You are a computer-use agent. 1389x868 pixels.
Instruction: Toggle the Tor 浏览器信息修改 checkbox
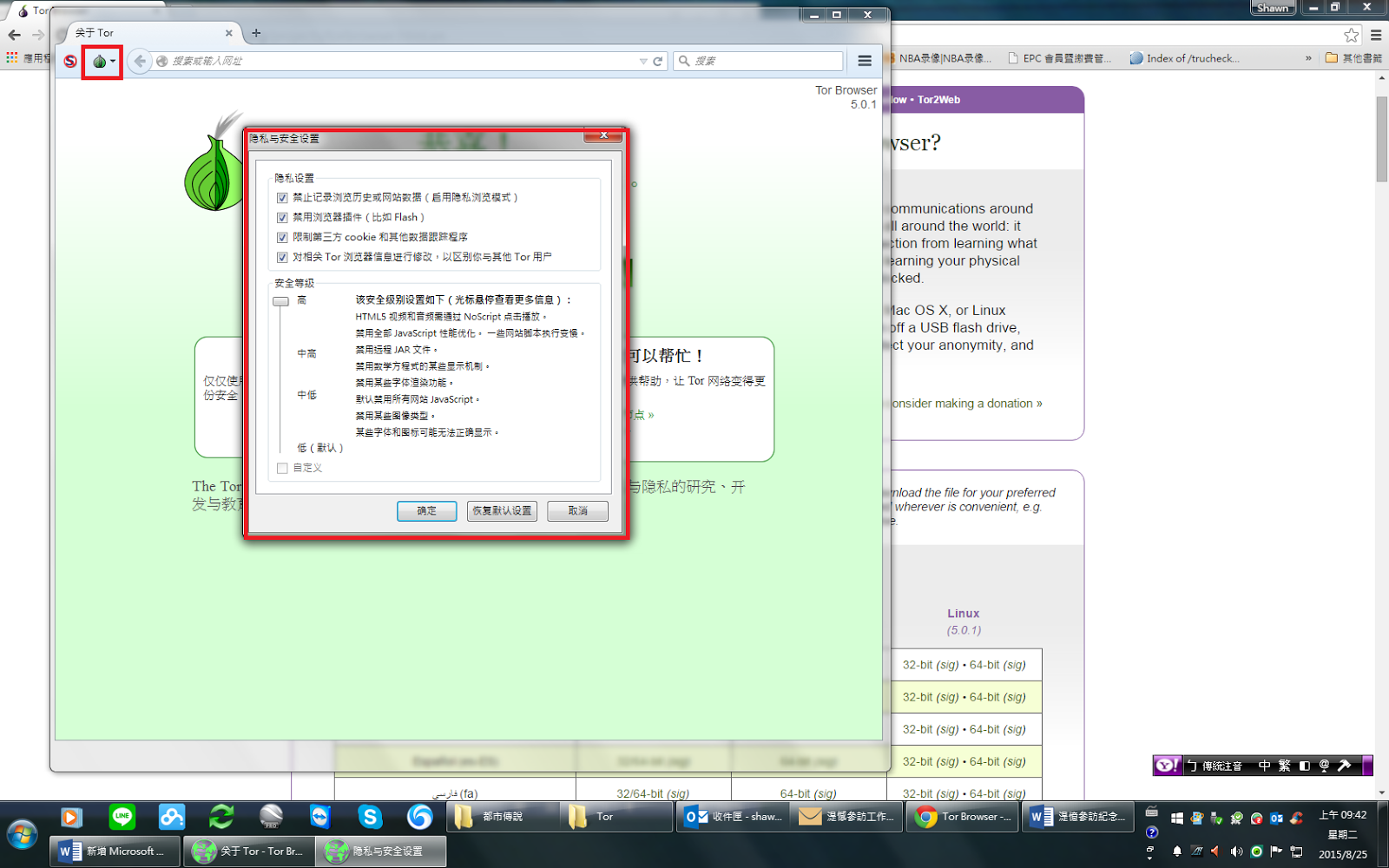point(282,257)
